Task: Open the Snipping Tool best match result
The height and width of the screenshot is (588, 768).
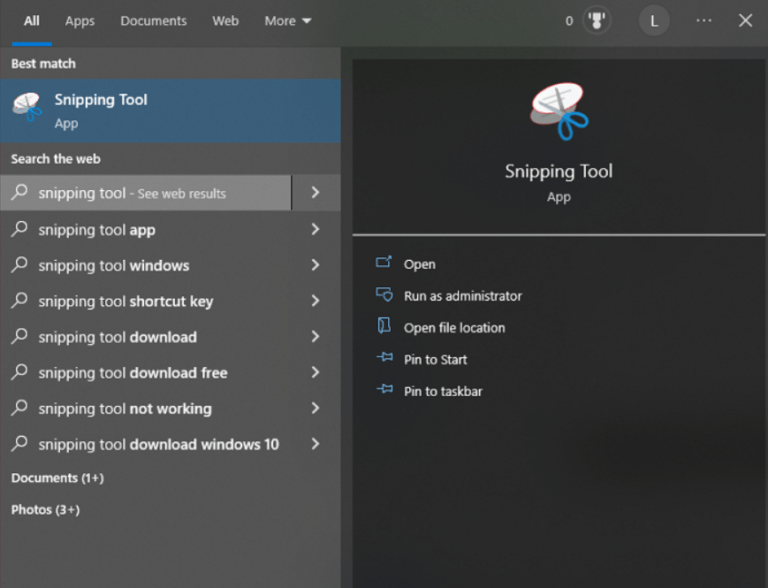Action: pyautogui.click(x=170, y=111)
